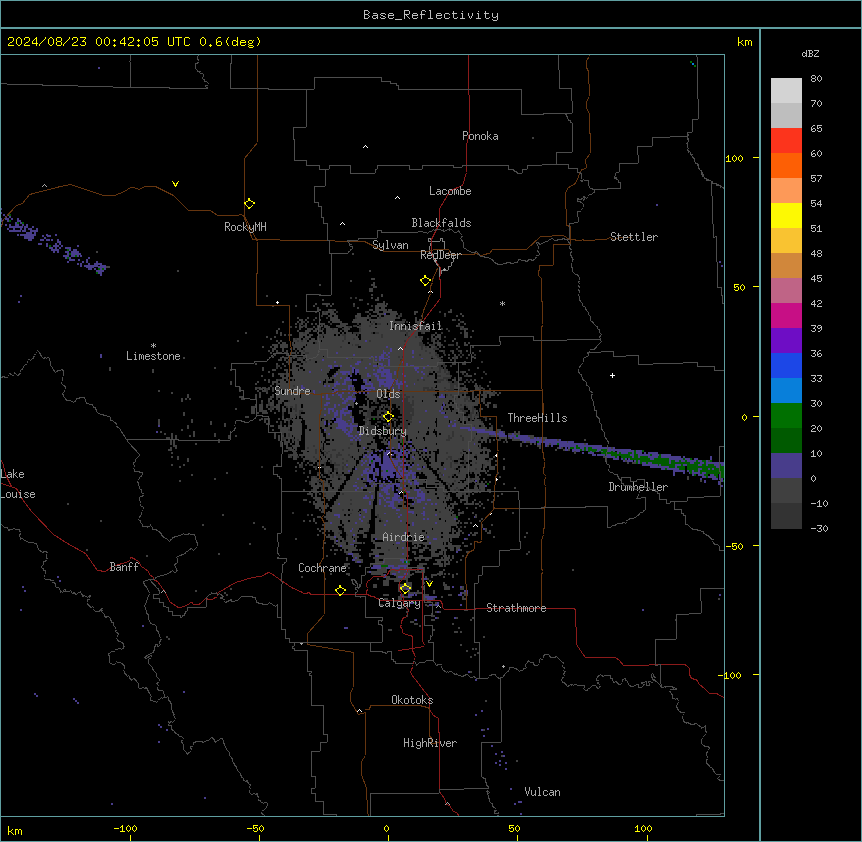Click the Lacombe label
This screenshot has height=842, width=862.
coord(450,191)
